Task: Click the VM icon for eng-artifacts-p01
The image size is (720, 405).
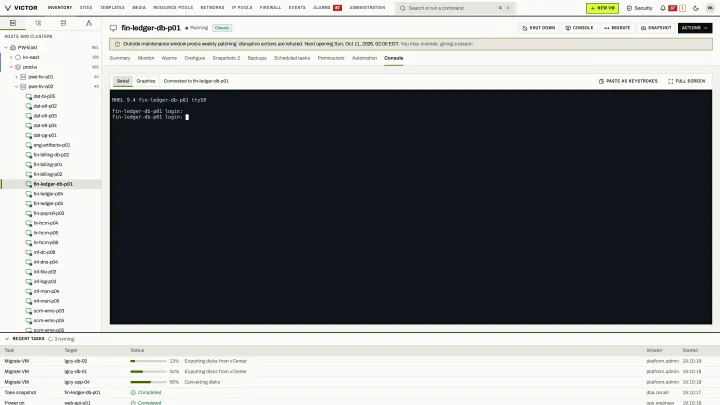Action: tap(29, 145)
